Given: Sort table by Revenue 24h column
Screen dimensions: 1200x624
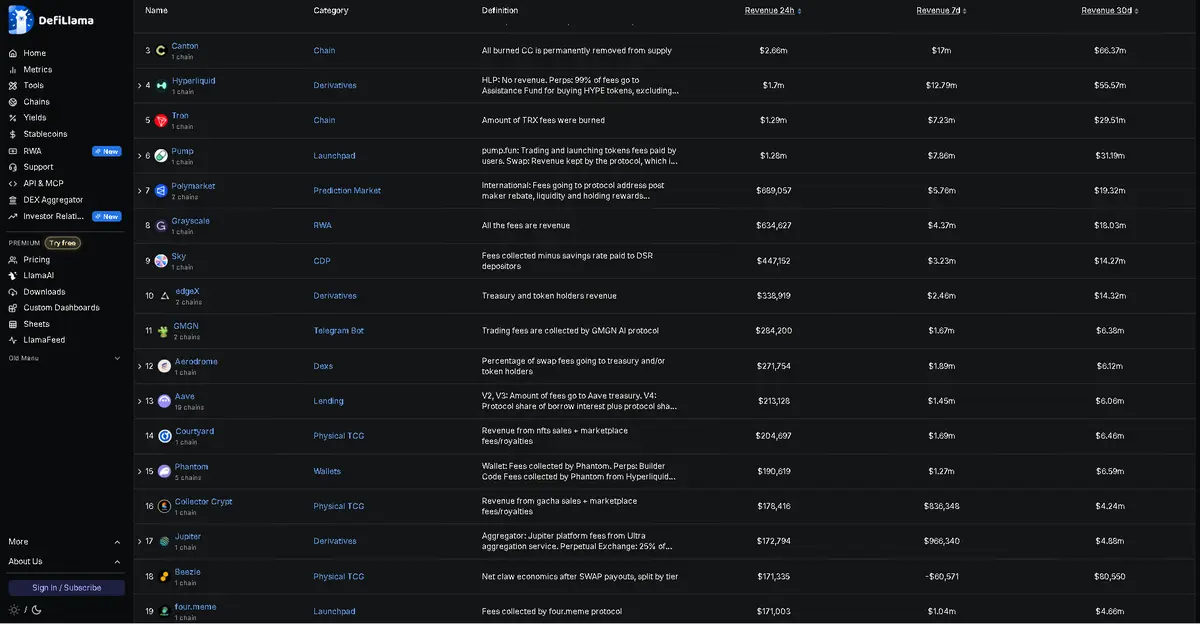Looking at the screenshot, I should click(773, 11).
